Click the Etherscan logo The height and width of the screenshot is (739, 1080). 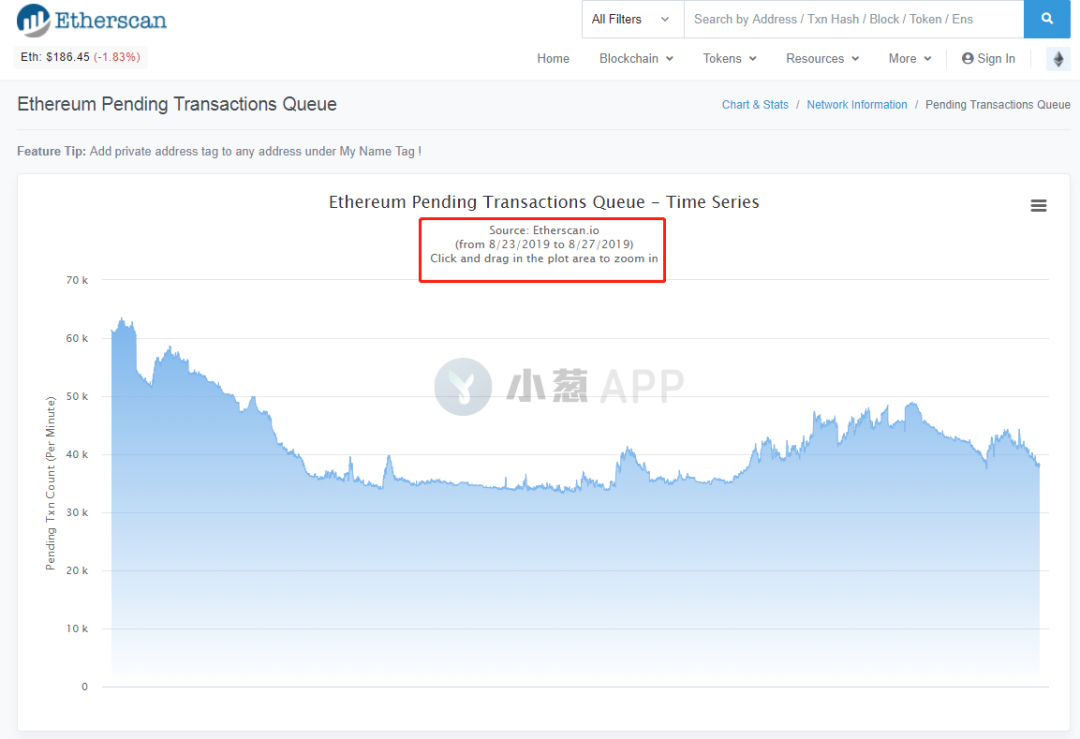tap(92, 20)
